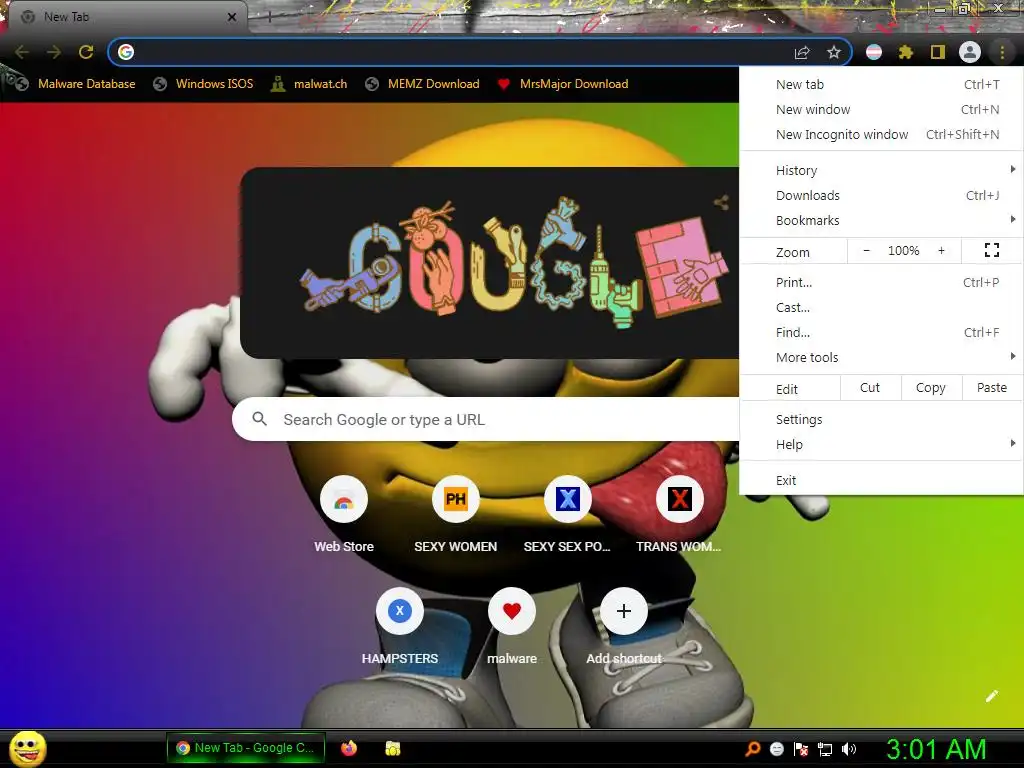Go forward with the forward arrow

(54, 52)
